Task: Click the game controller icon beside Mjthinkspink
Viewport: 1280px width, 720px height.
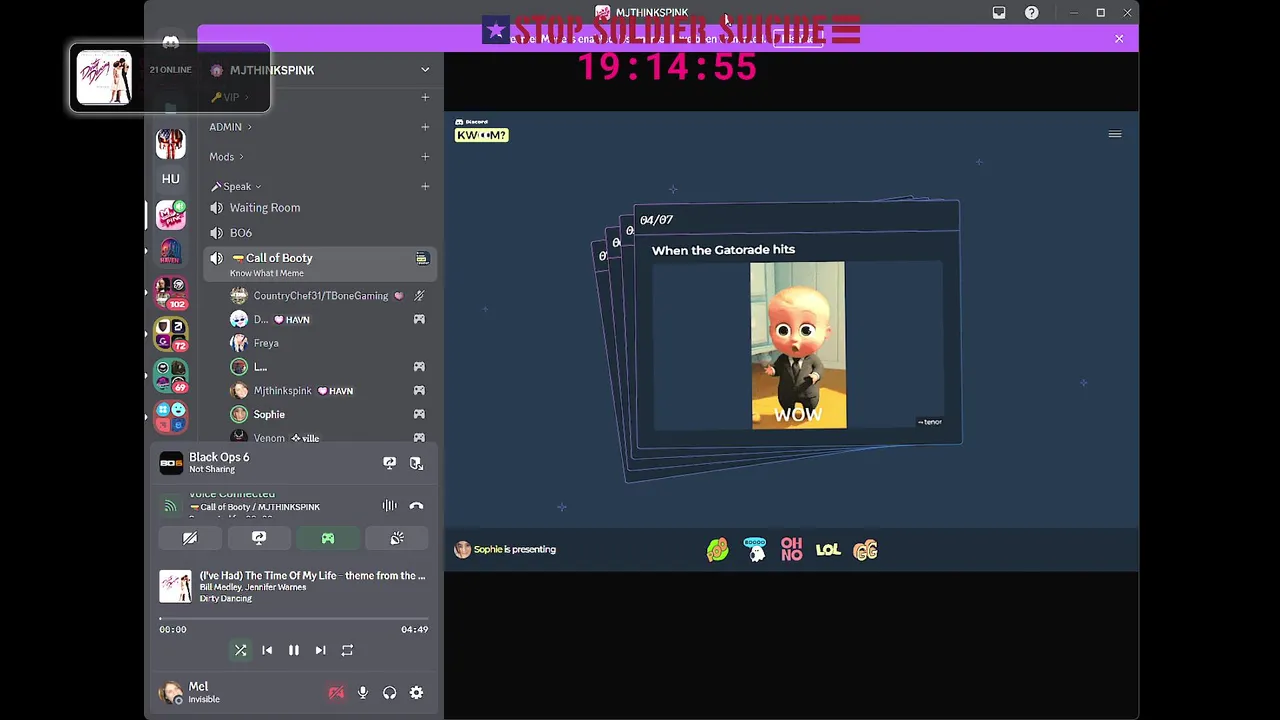Action: point(419,391)
